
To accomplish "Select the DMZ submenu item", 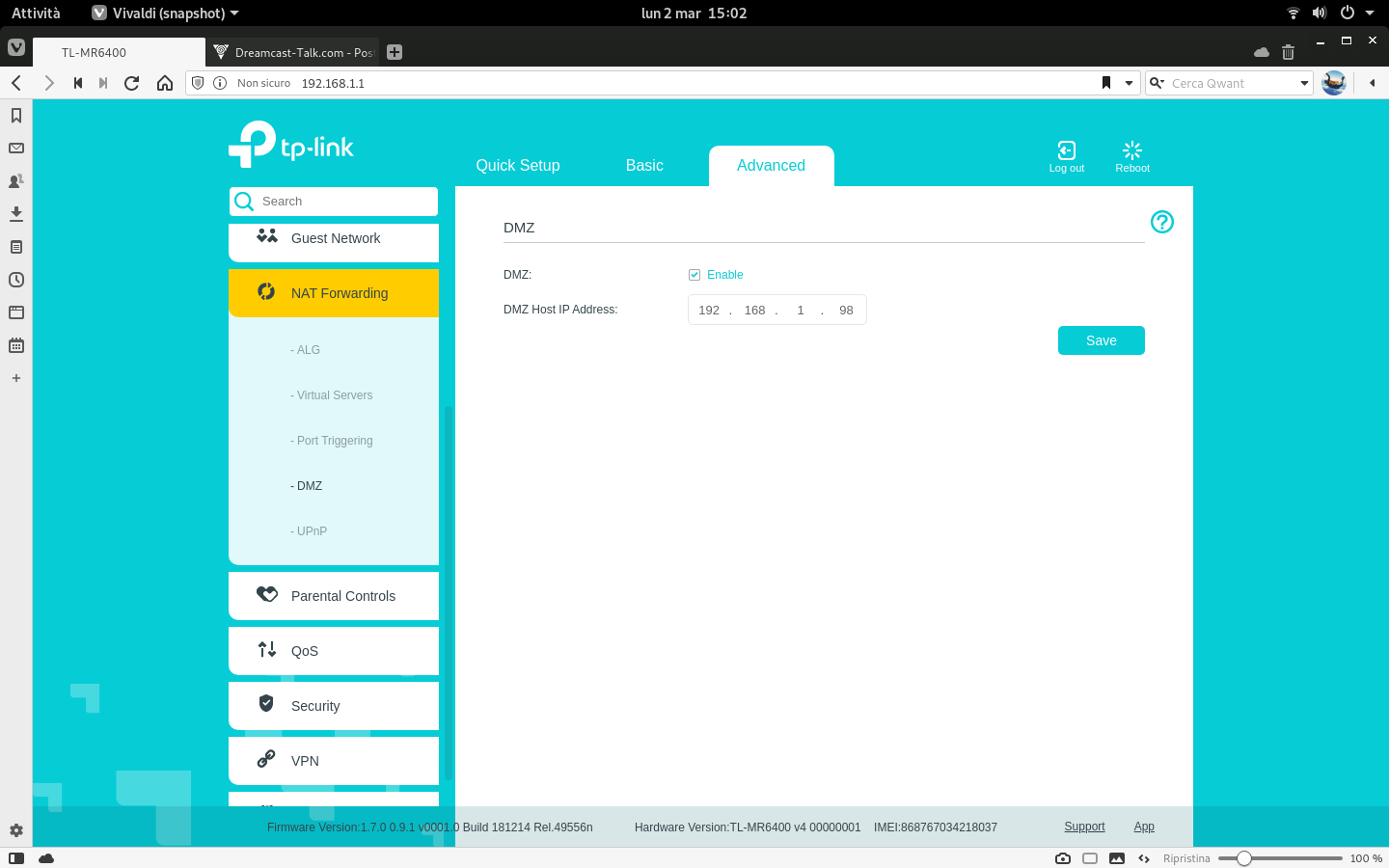I will point(306,486).
